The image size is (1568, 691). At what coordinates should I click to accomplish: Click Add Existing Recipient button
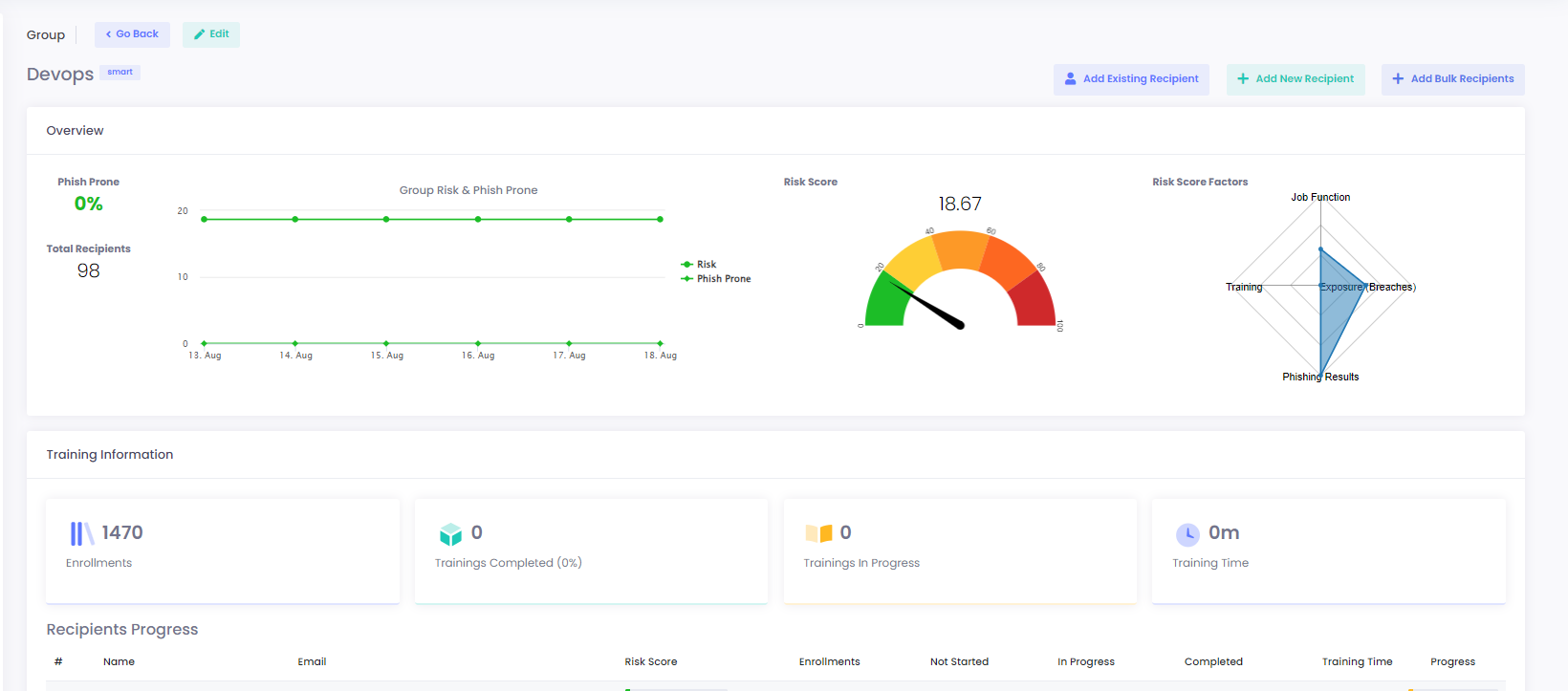pyautogui.click(x=1131, y=79)
